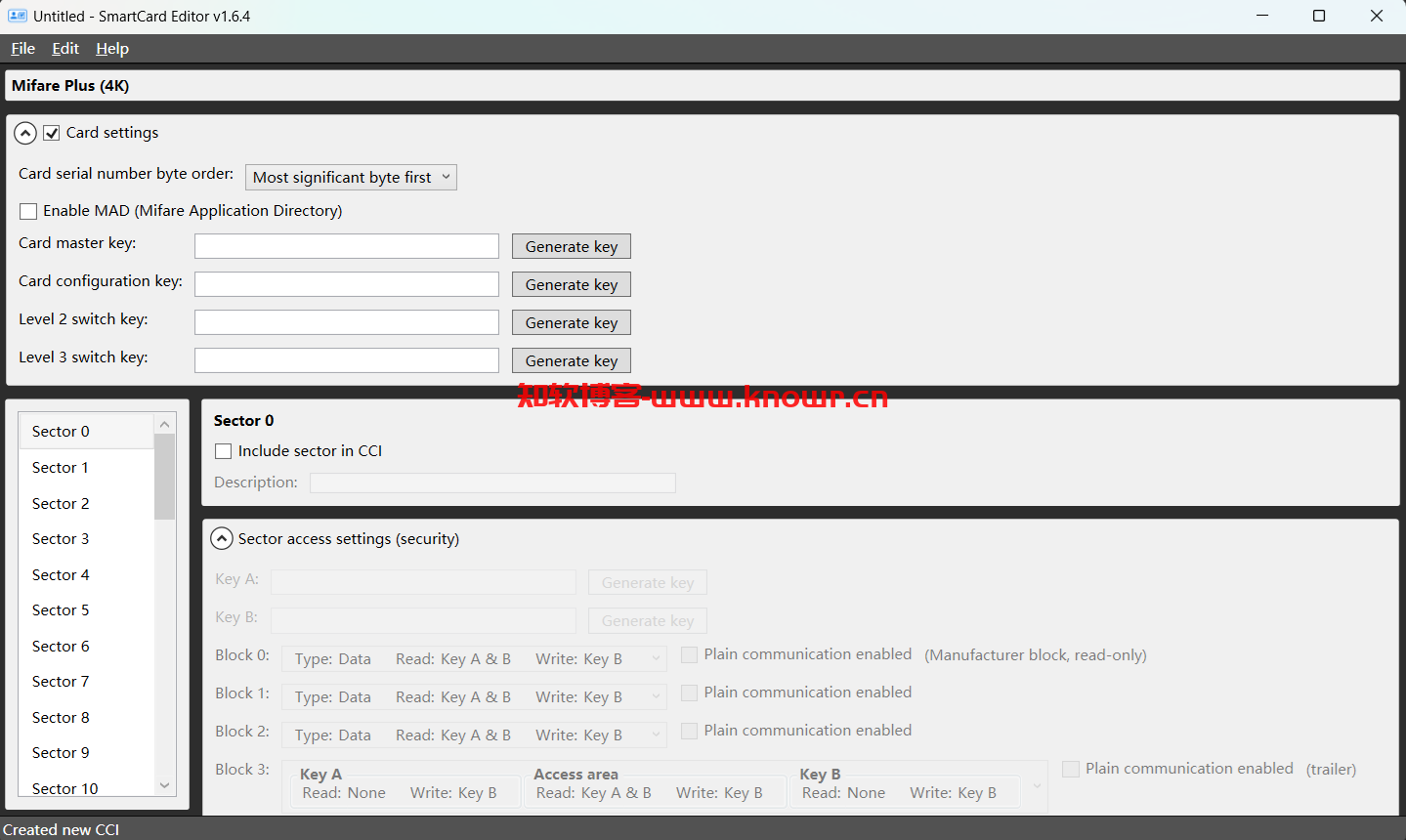Click sector list scrollbar down arrow
Viewport: 1406px width, 840px height.
tap(164, 785)
